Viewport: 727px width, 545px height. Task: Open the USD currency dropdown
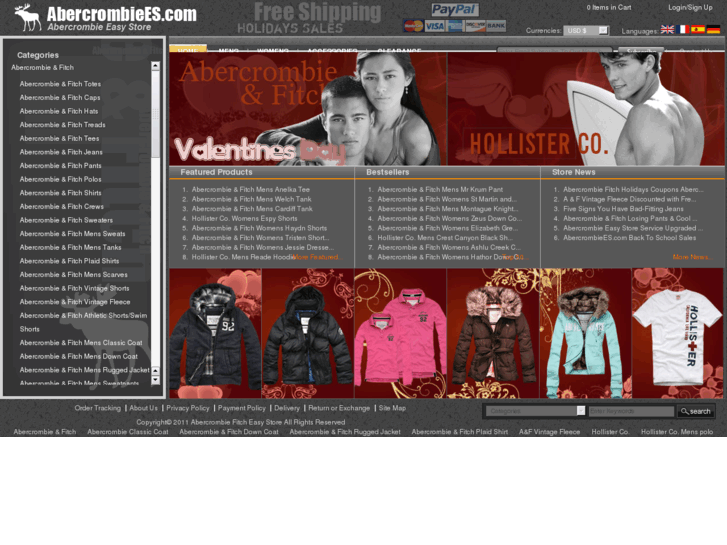[x=586, y=31]
